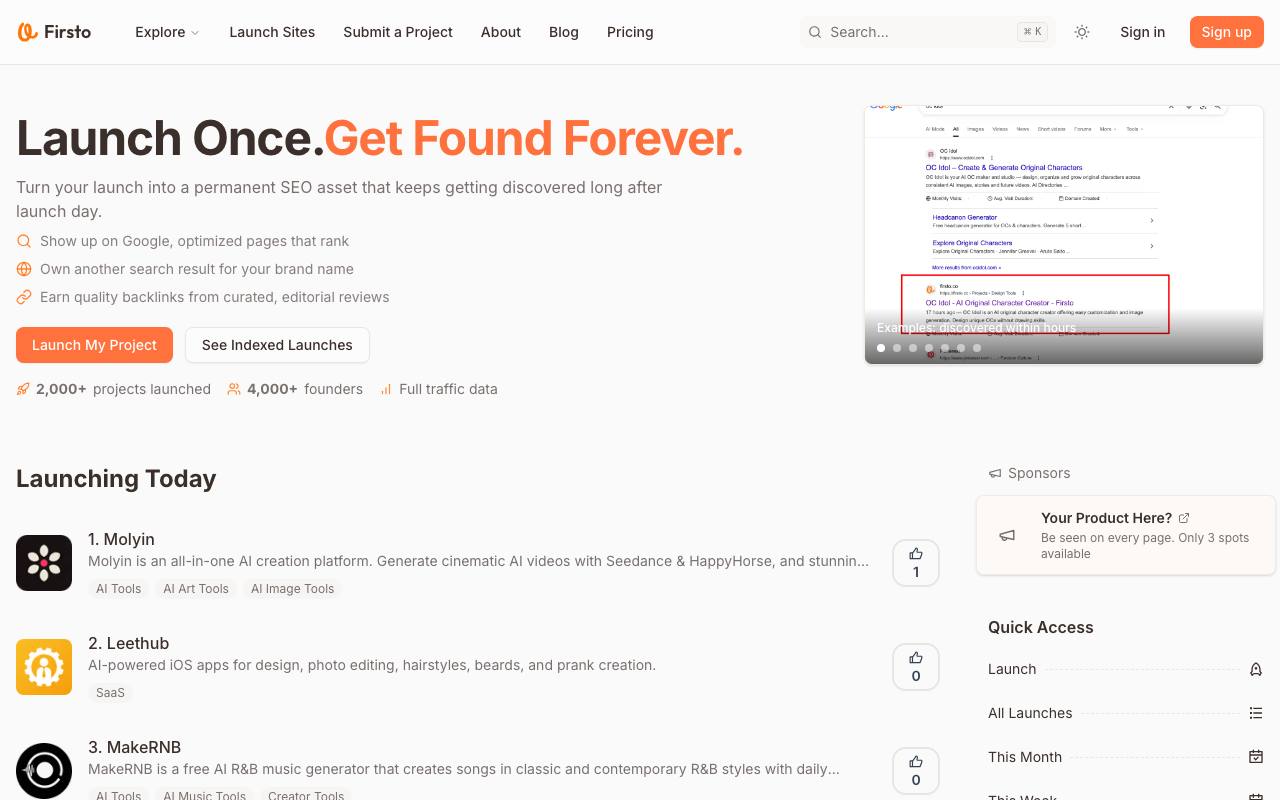Click the AI Image Tools tag
The width and height of the screenshot is (1280, 800).
point(292,589)
